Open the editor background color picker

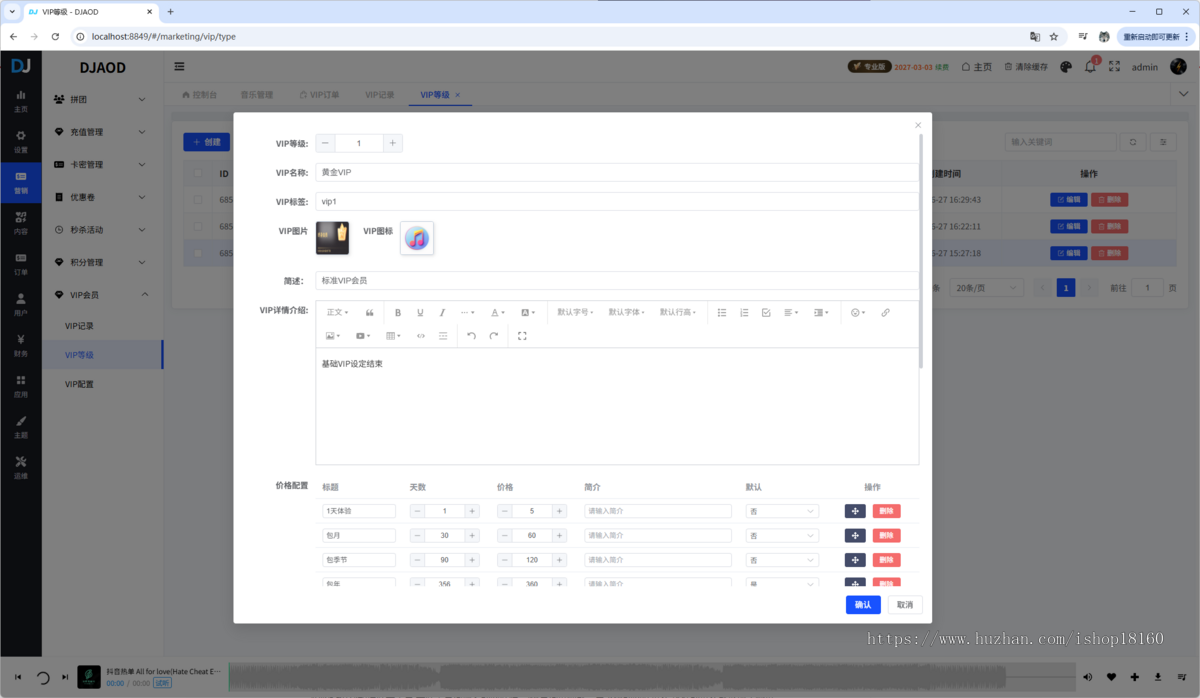click(x=528, y=313)
